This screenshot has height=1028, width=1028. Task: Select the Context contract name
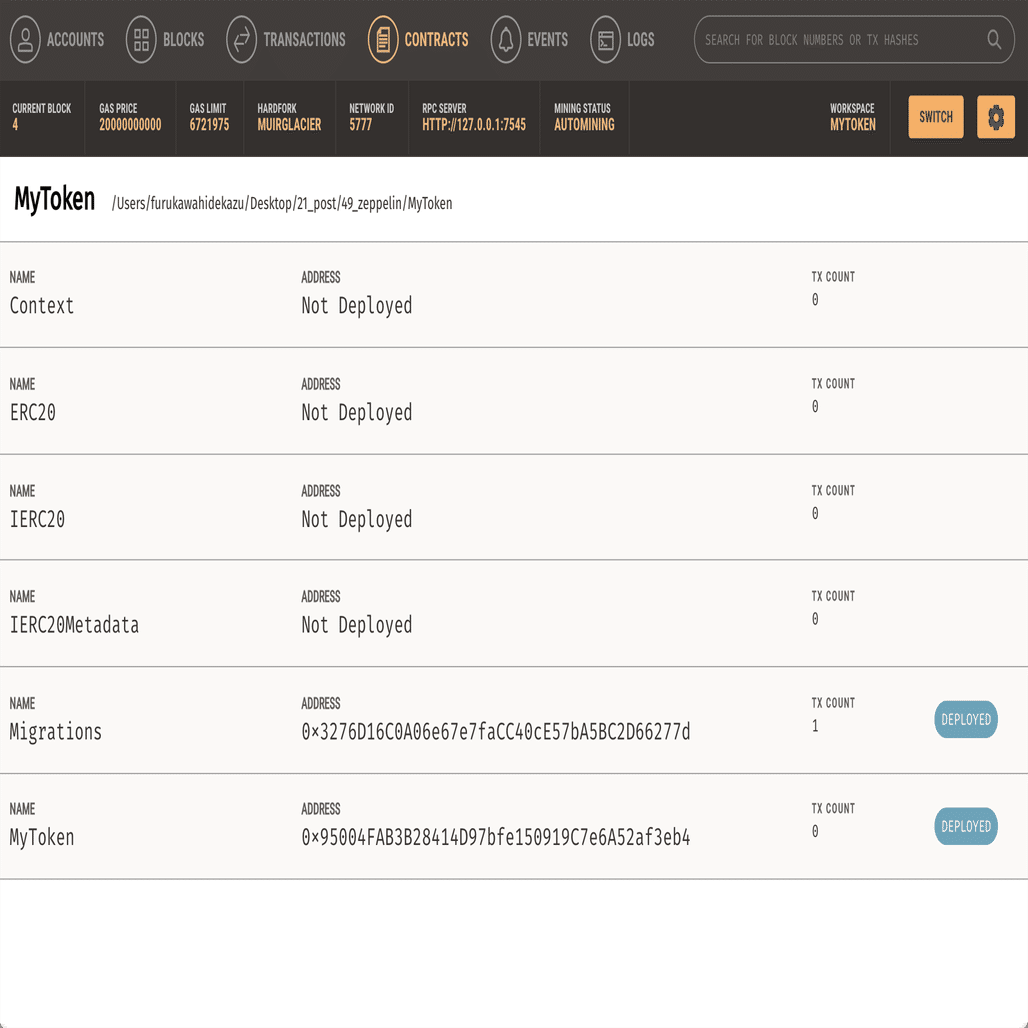coord(41,306)
